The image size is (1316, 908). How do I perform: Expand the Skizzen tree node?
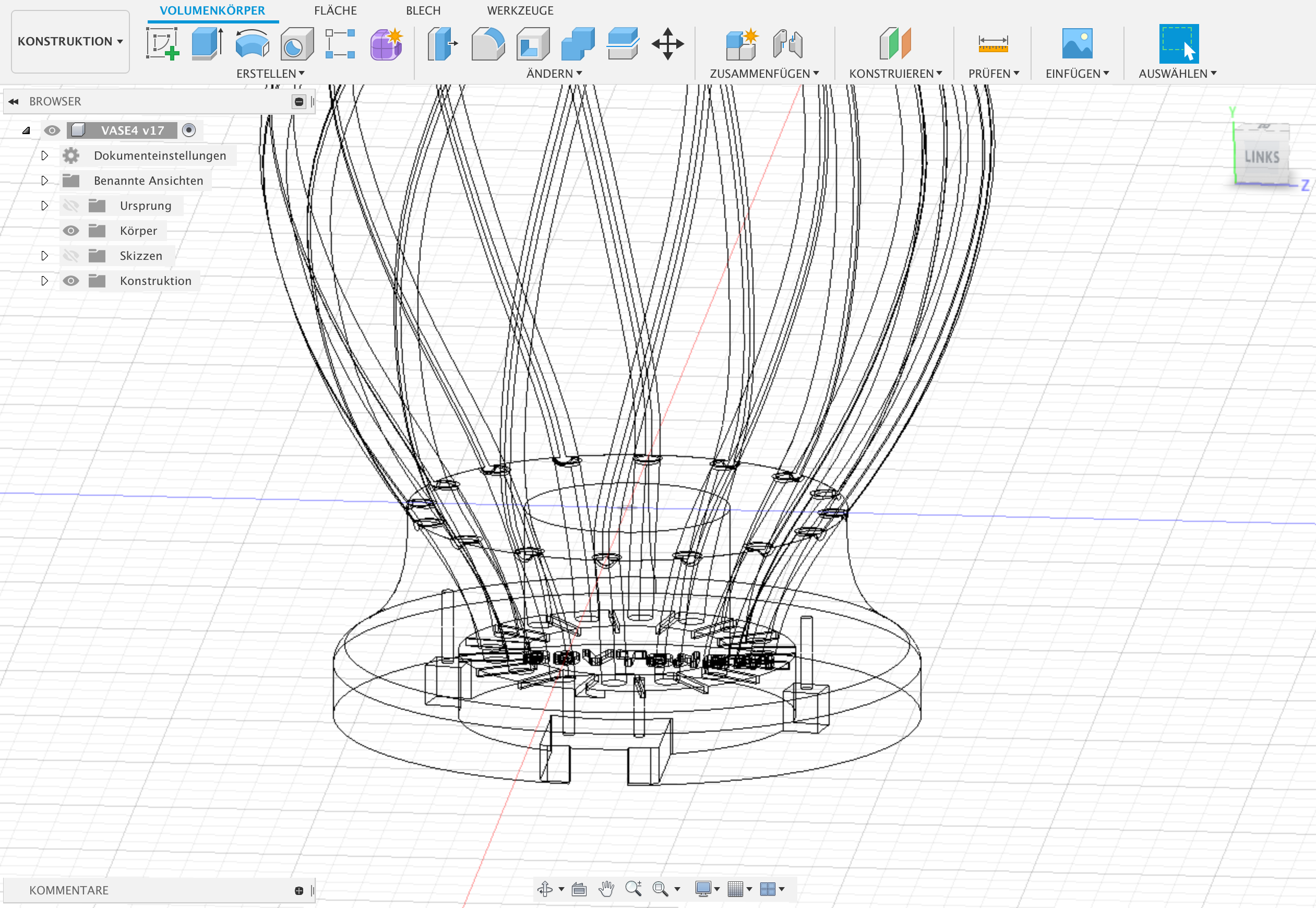tap(44, 256)
